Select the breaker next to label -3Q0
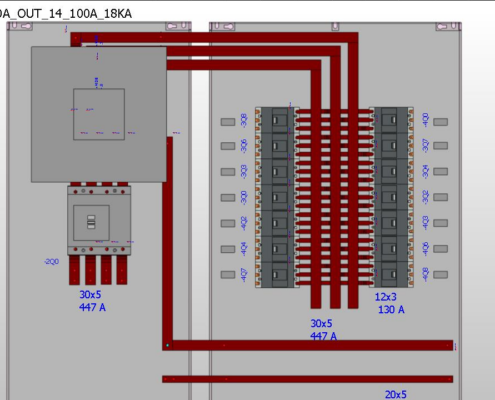The height and width of the screenshot is (400, 495). click(x=277, y=197)
